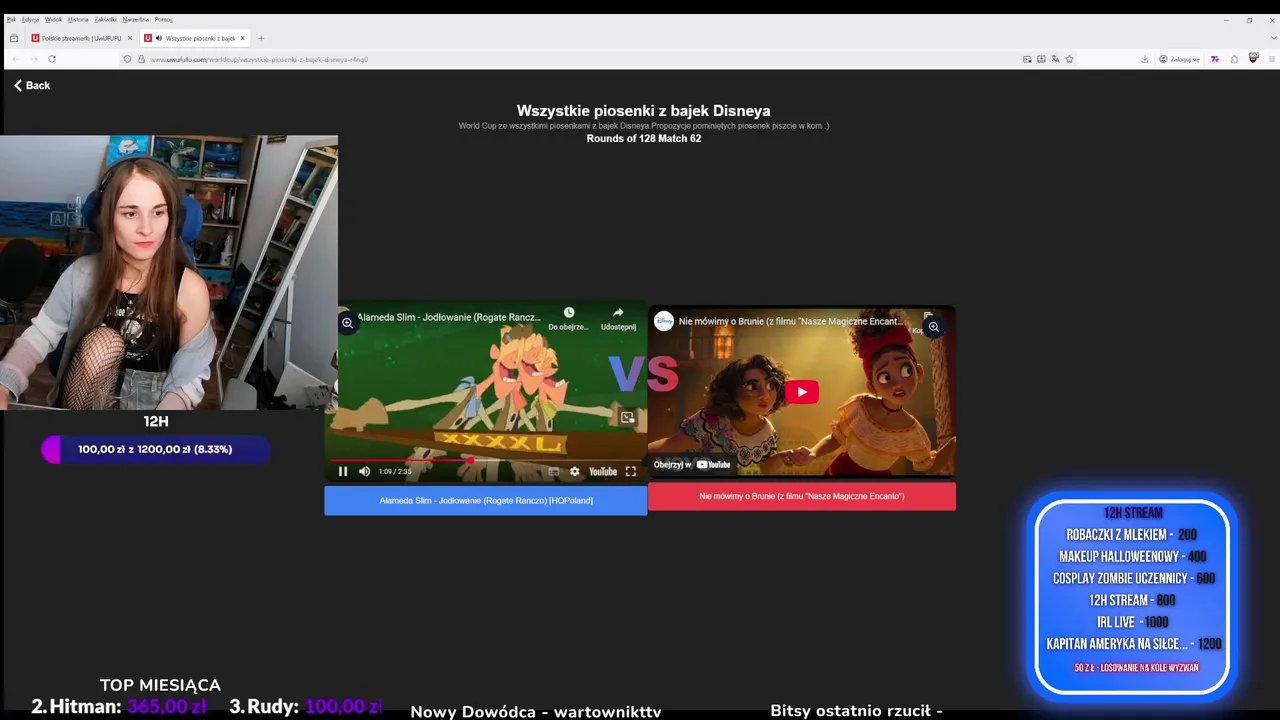Click the tracking protection shield icon
The width and height of the screenshot is (1280, 720).
127,59
